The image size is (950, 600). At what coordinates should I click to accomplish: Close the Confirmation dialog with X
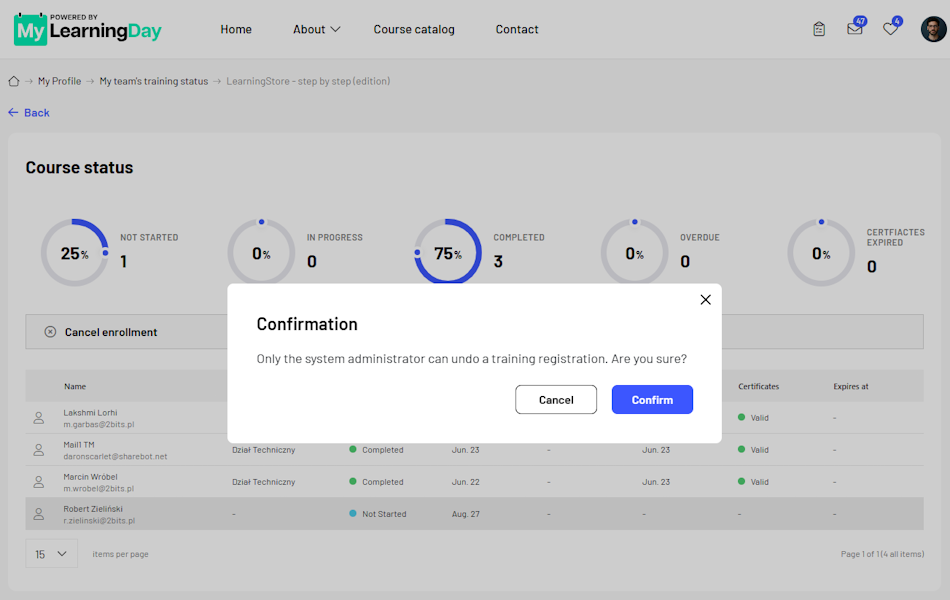[x=705, y=299]
